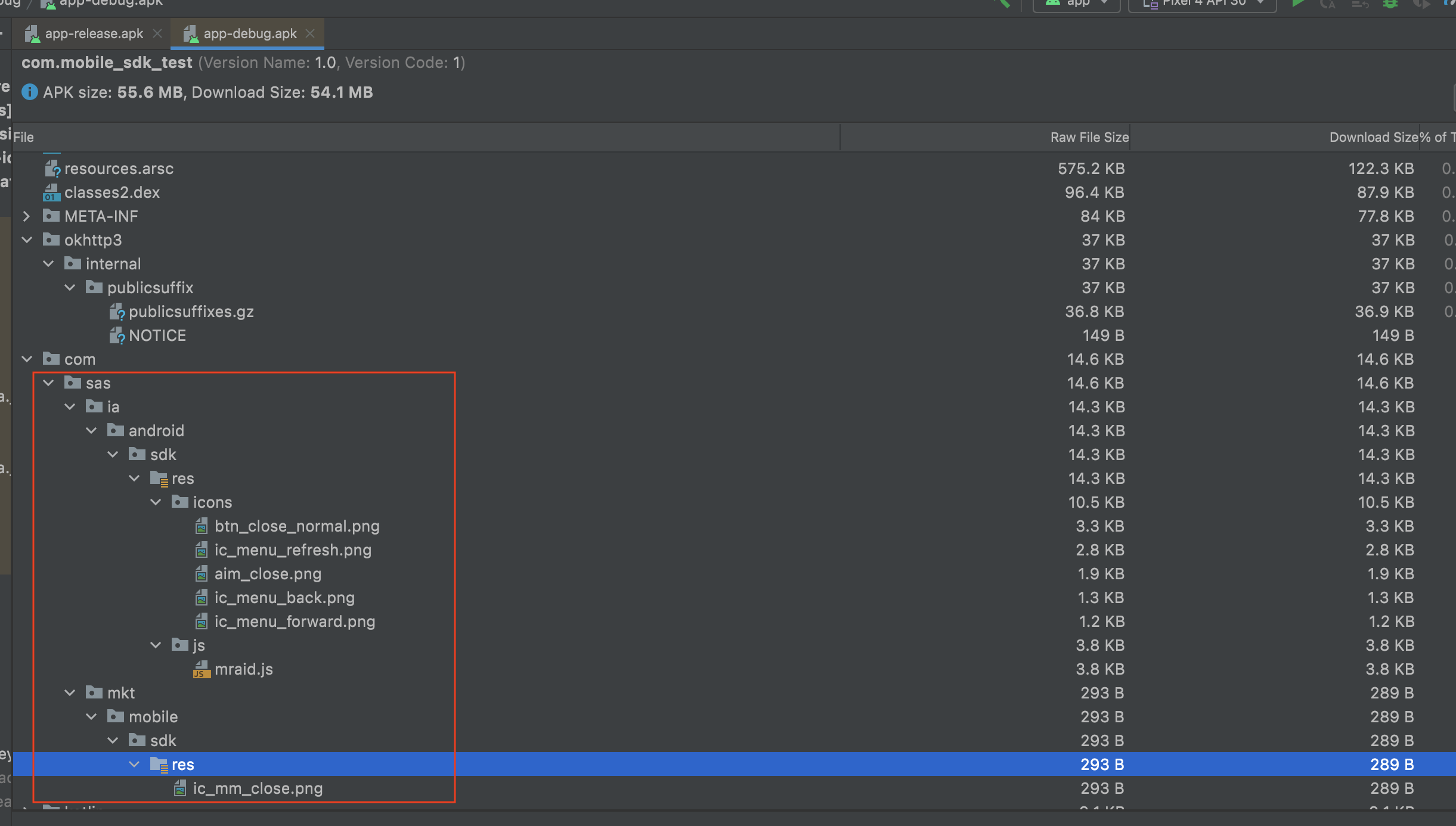Click the mraid.js JavaScript file icon

[202, 669]
